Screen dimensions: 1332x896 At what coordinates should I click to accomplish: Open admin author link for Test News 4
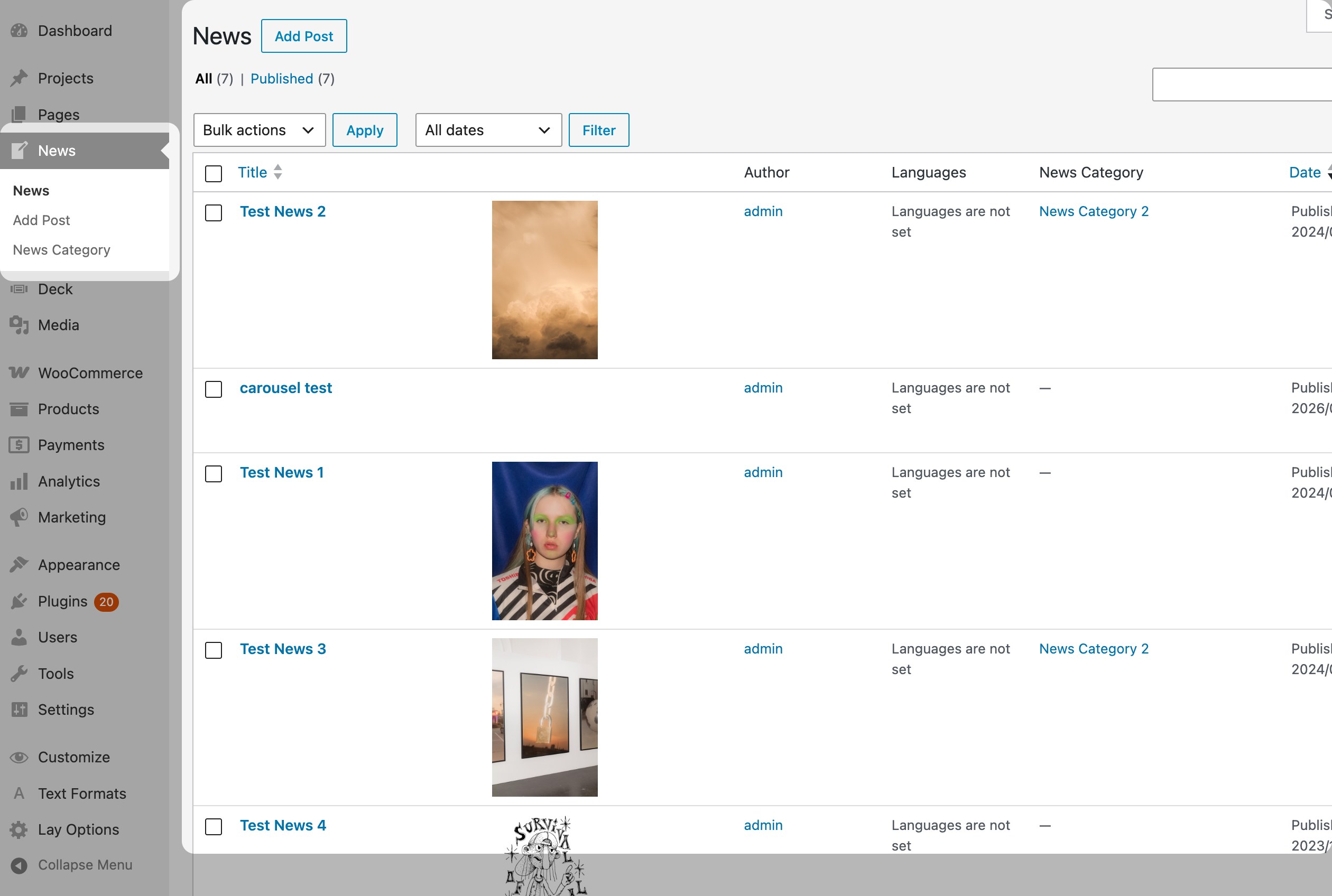(763, 826)
